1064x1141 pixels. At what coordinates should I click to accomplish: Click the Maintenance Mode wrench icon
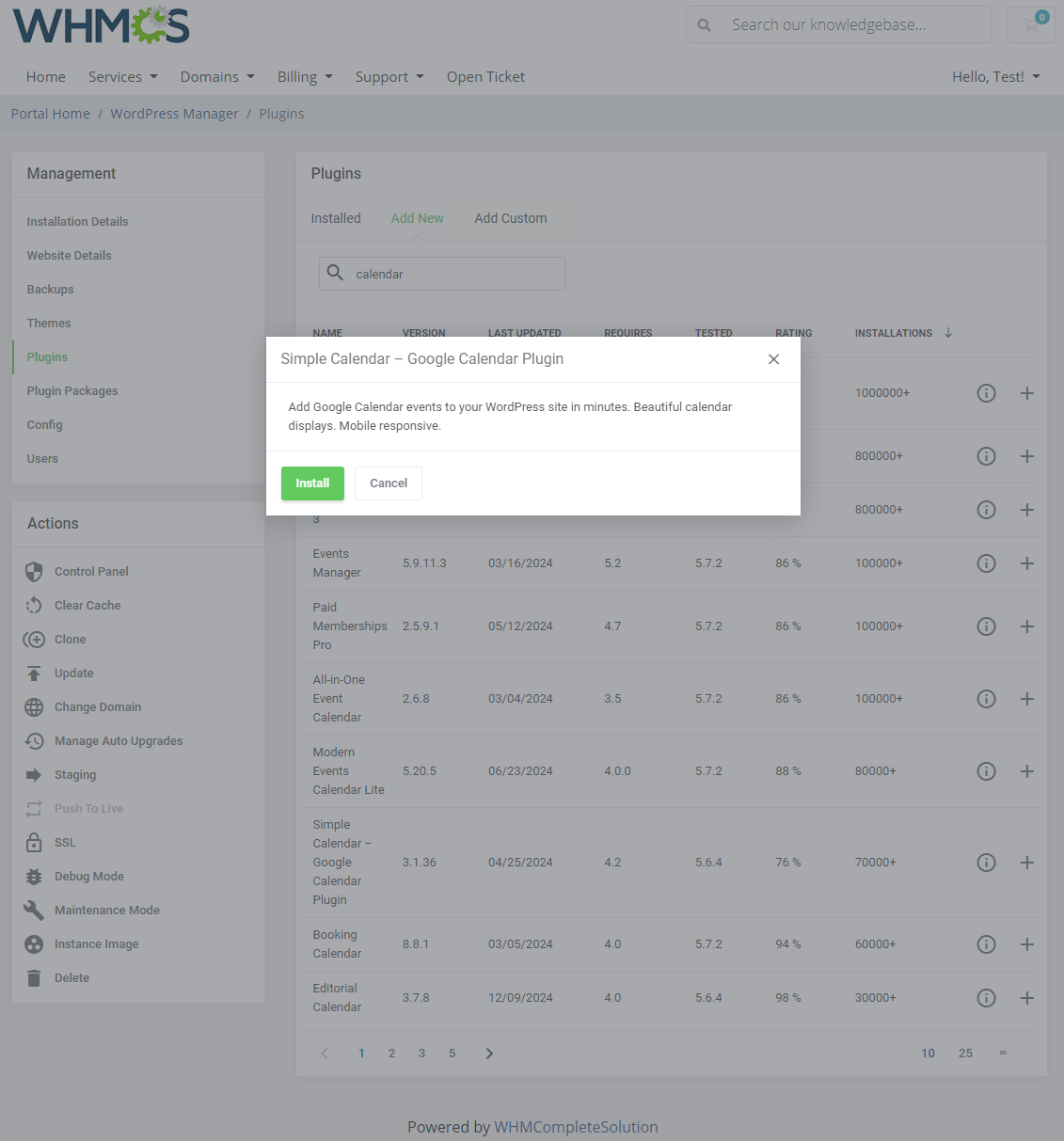(34, 910)
